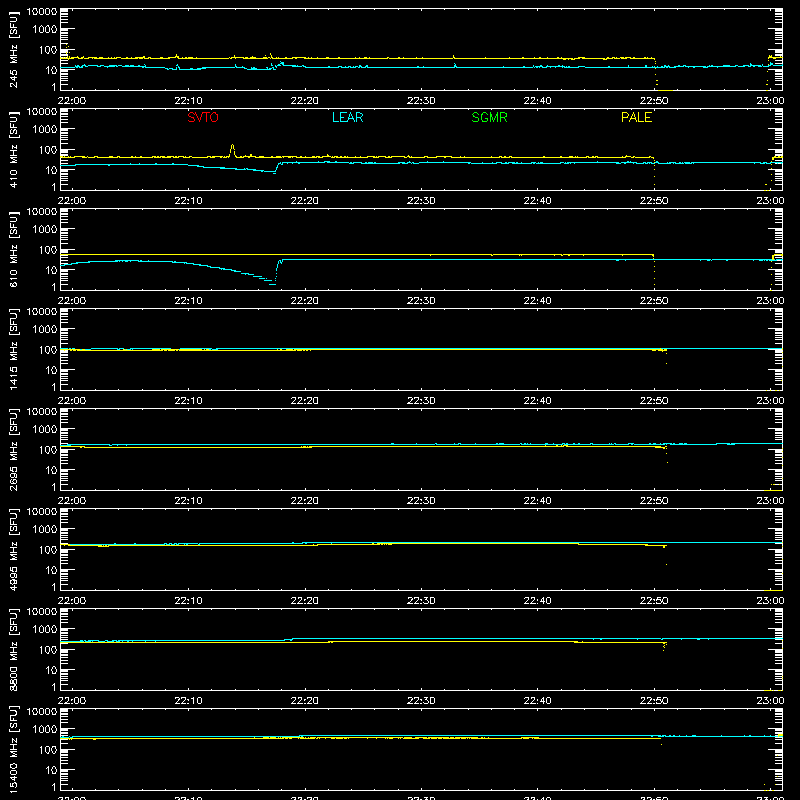Select the 410 MHz [SFU] axis title
This screenshot has width=800, height=800.
tap(13, 149)
